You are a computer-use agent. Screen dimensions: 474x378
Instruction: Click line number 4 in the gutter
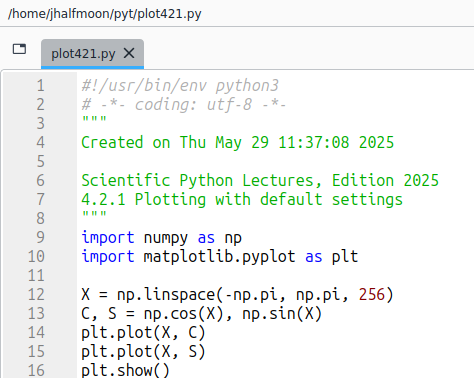click(40, 143)
